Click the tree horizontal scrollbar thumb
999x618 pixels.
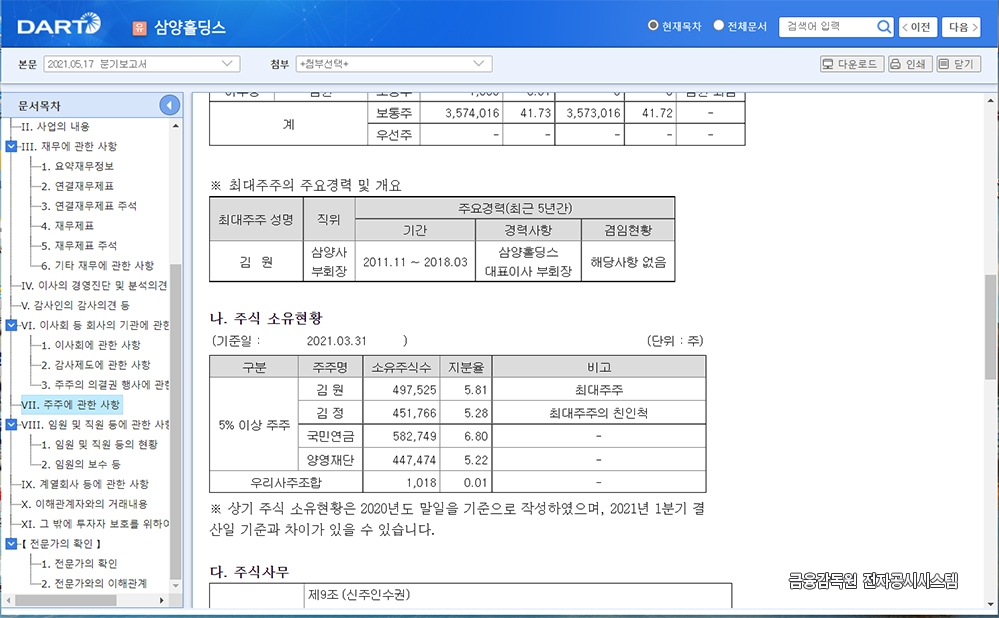pos(65,600)
